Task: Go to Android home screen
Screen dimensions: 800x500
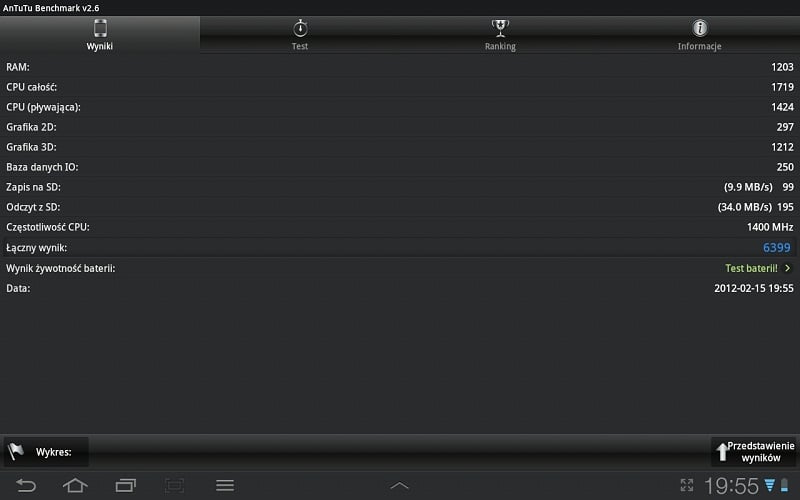Action: point(75,485)
